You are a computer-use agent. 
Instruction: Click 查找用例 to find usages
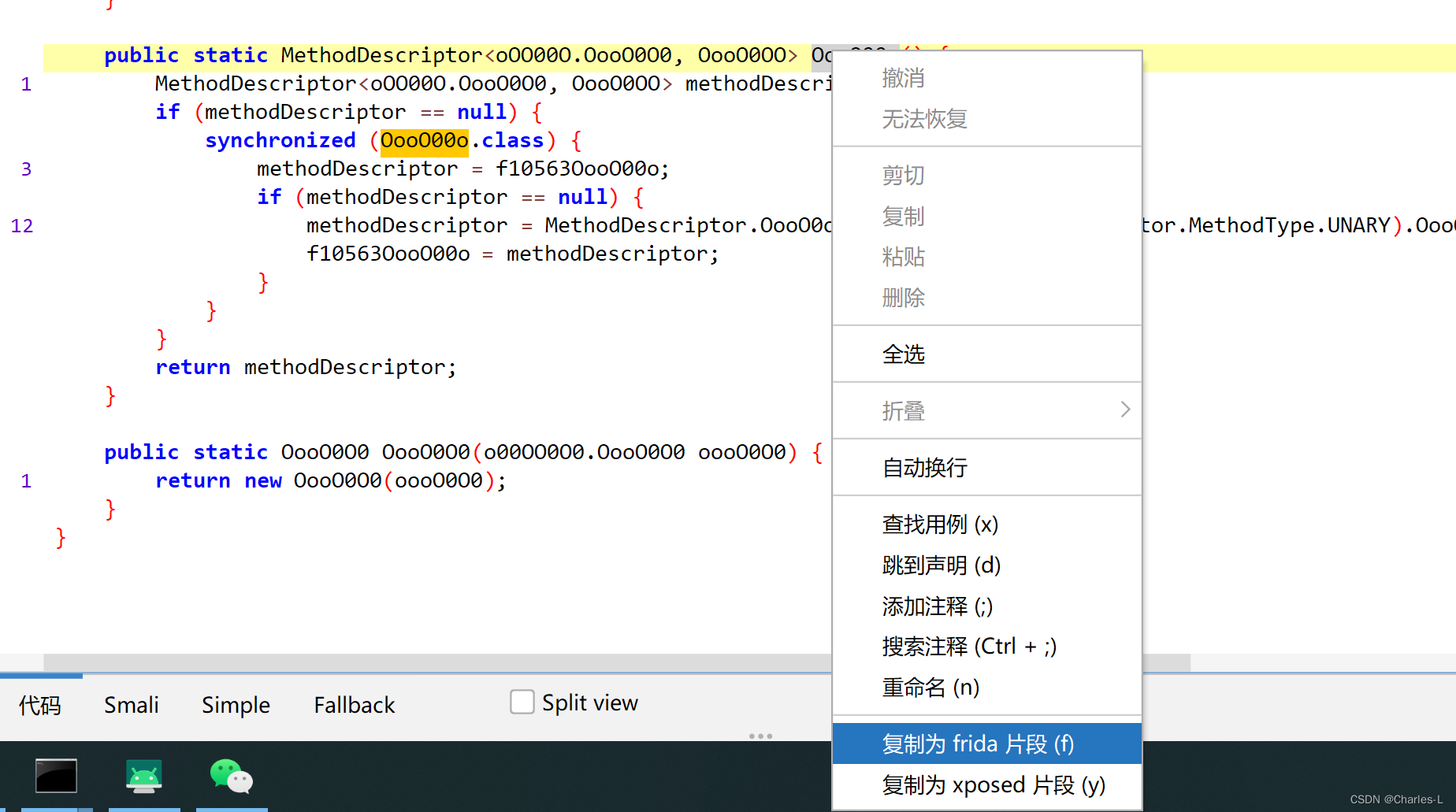[940, 524]
